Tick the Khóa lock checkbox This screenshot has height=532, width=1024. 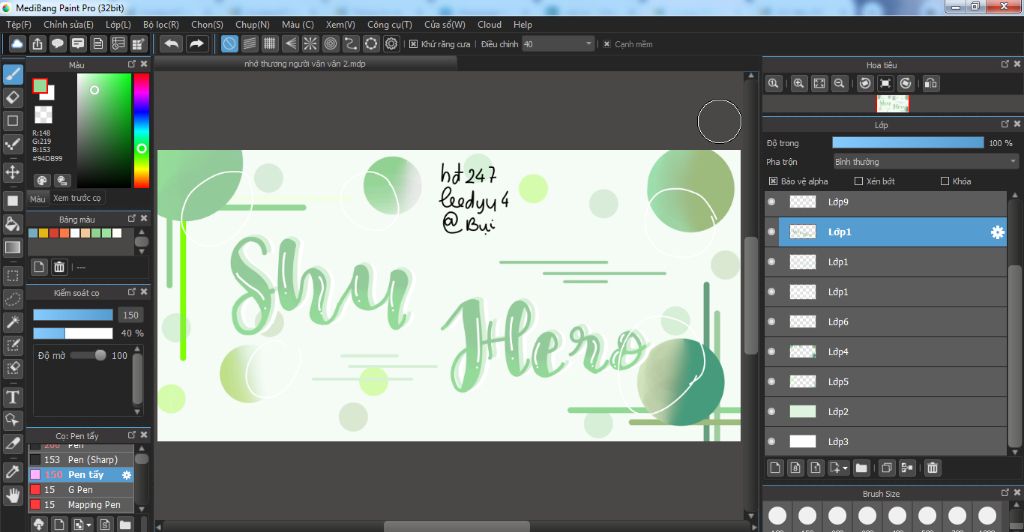tap(945, 181)
